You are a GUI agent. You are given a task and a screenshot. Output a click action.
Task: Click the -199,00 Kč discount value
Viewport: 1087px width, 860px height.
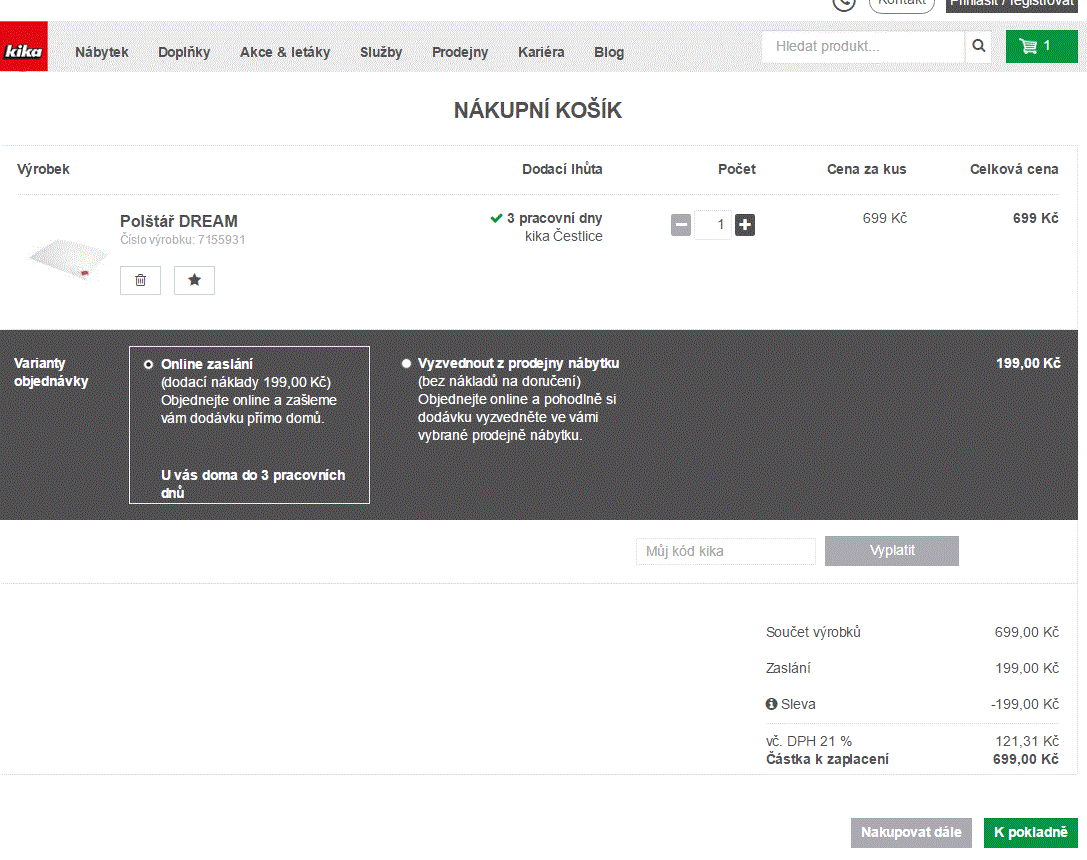pos(1025,704)
